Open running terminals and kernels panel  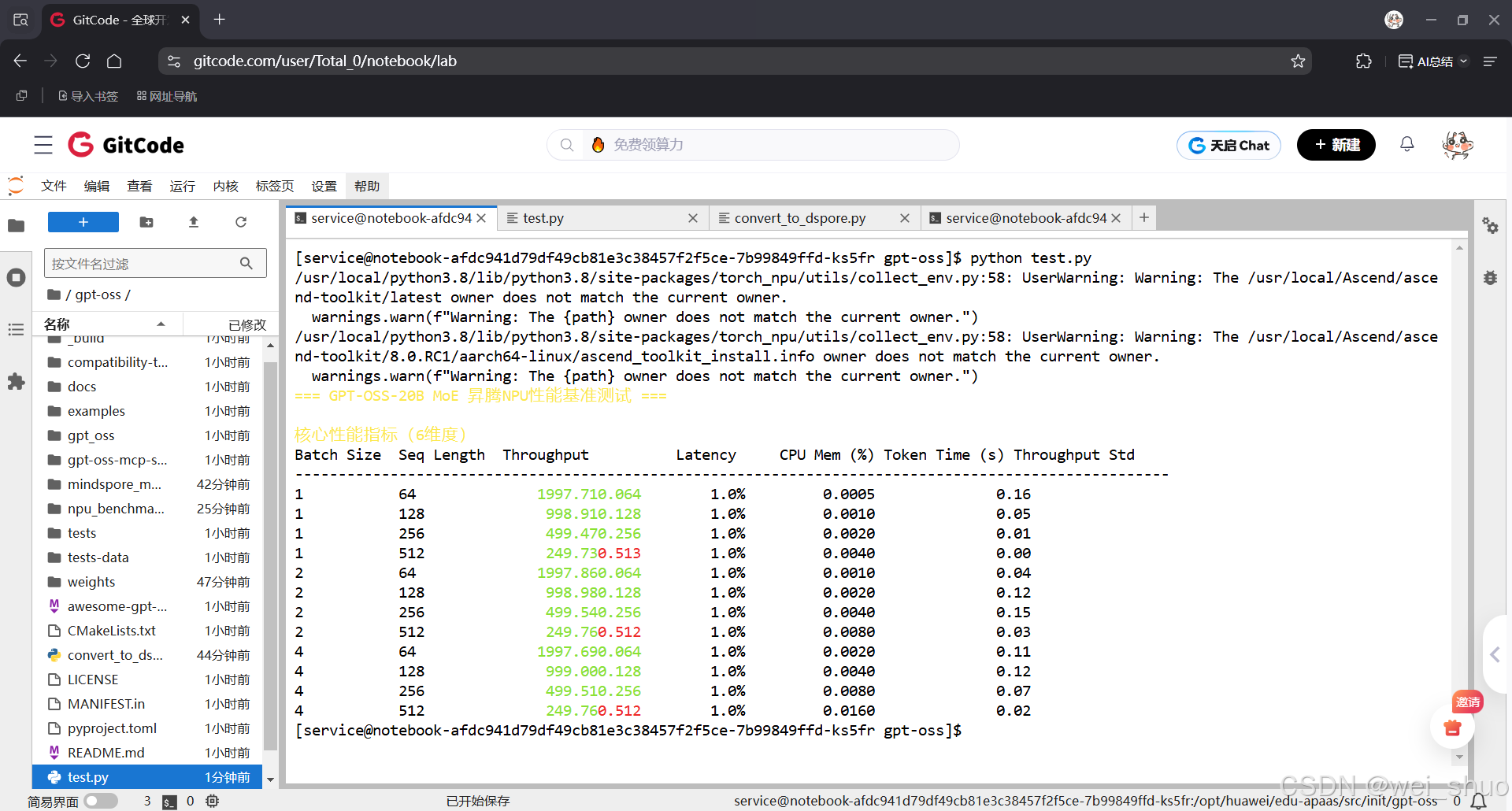click(16, 278)
